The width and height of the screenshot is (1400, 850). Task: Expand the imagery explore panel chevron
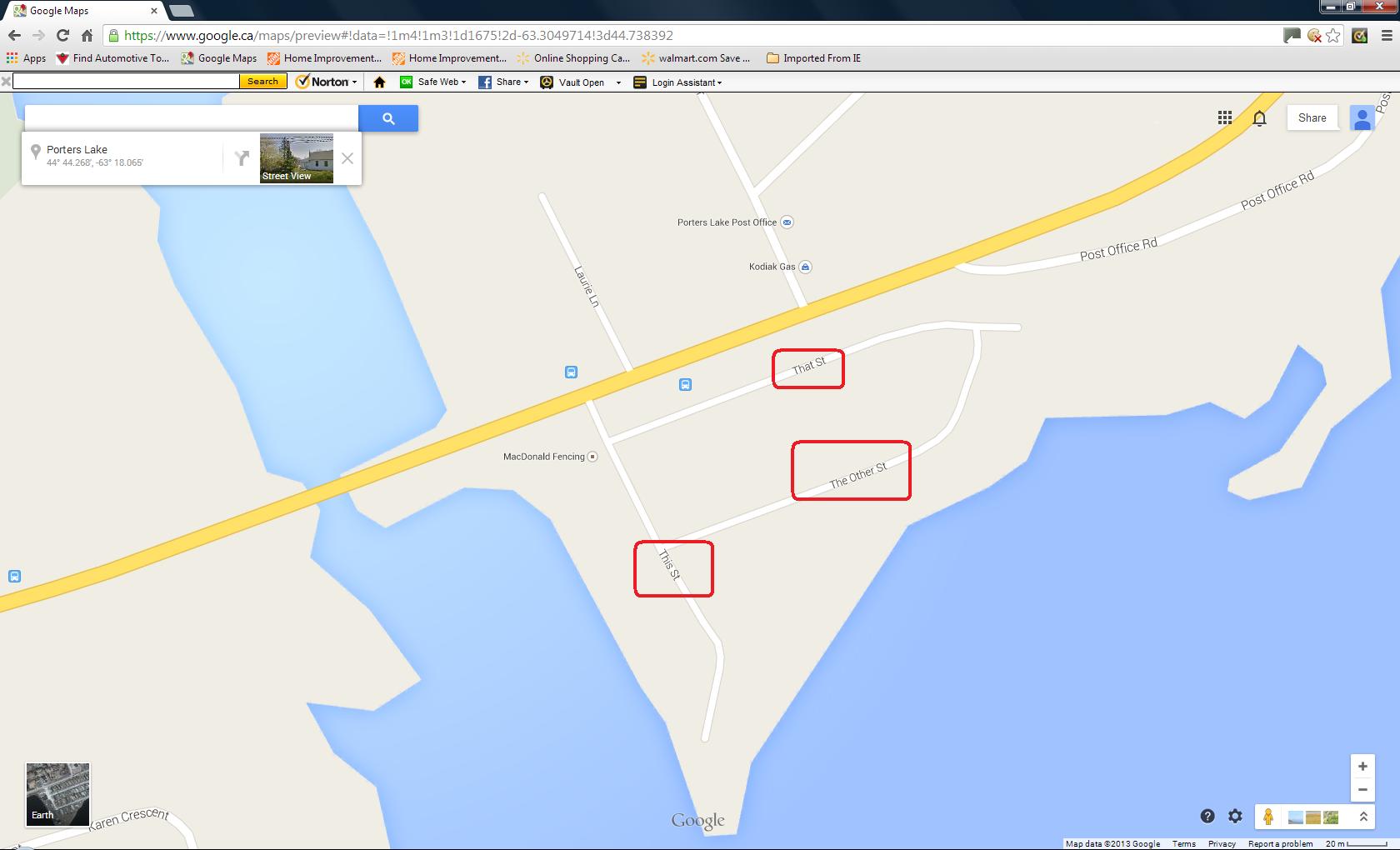click(1363, 817)
